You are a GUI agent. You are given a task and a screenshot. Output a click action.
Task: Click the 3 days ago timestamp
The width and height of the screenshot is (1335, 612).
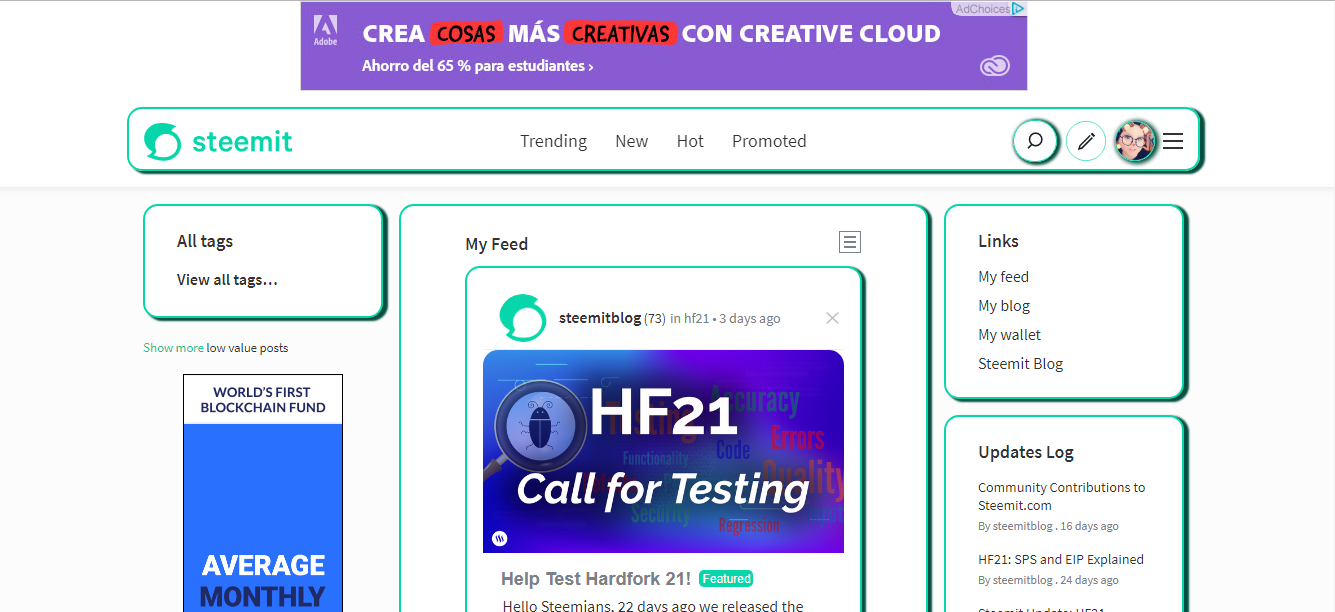tap(749, 319)
